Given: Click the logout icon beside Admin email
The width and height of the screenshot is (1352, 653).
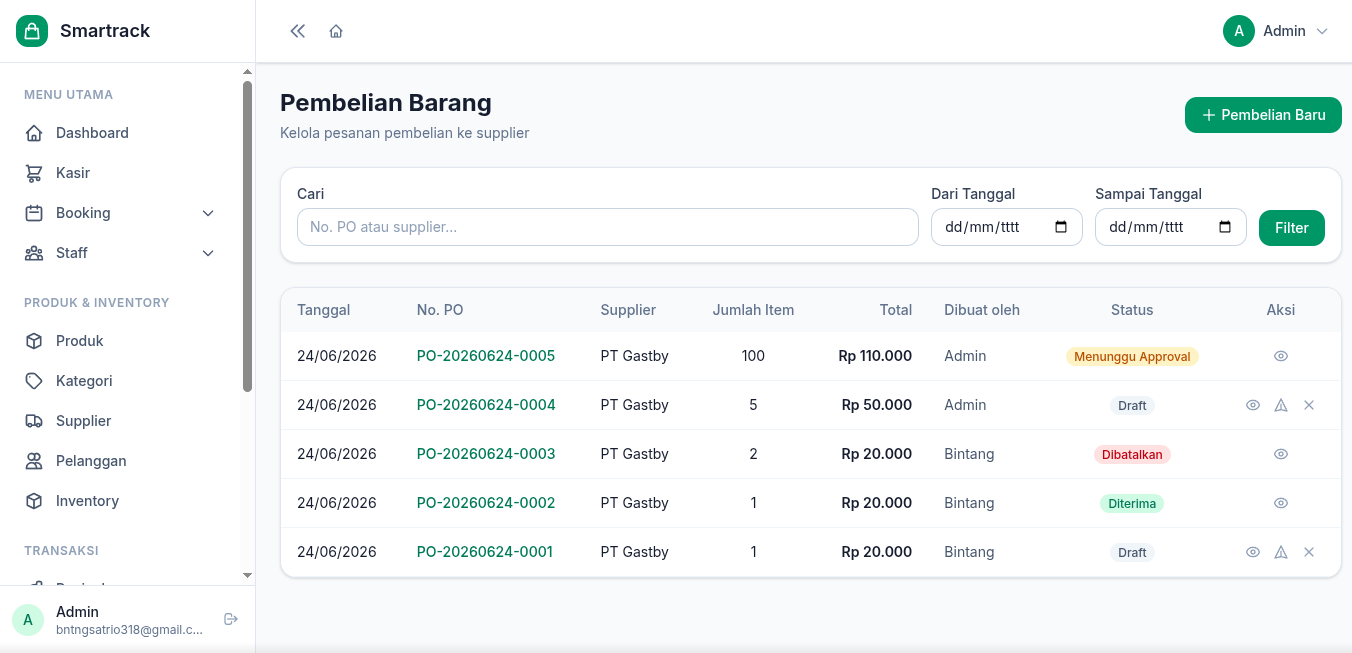Looking at the screenshot, I should [x=231, y=619].
